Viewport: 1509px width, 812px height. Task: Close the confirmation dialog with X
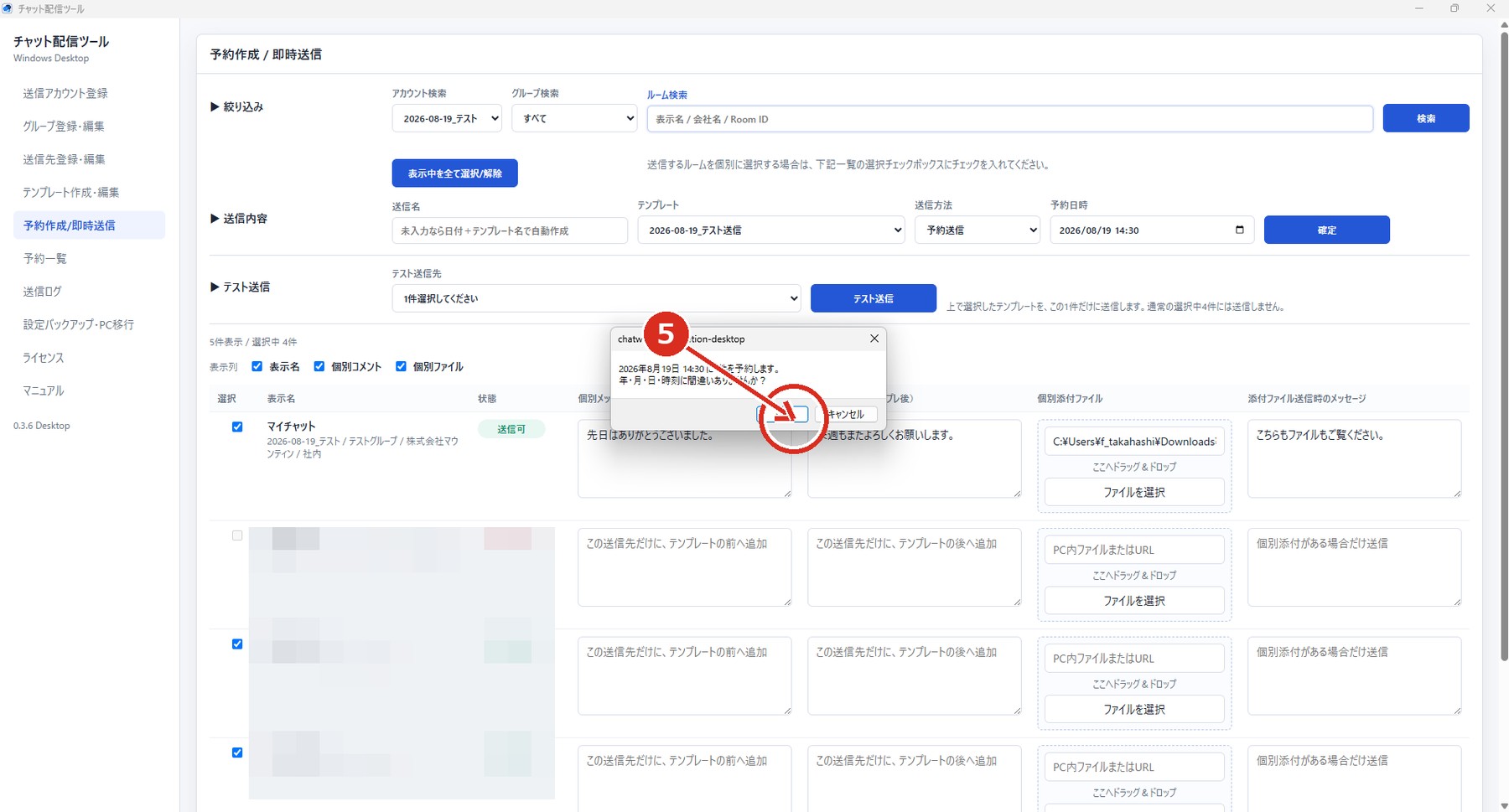874,339
